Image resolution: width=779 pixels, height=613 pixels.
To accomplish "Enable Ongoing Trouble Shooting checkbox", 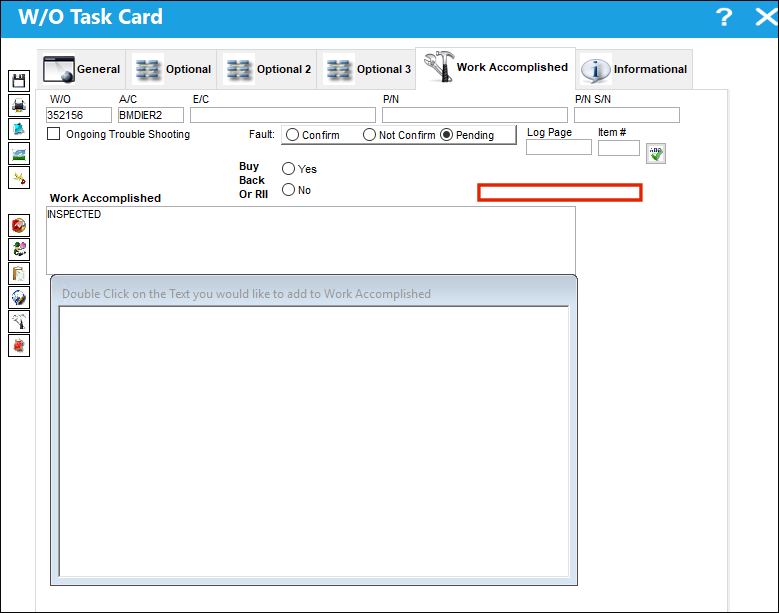I will pos(54,134).
